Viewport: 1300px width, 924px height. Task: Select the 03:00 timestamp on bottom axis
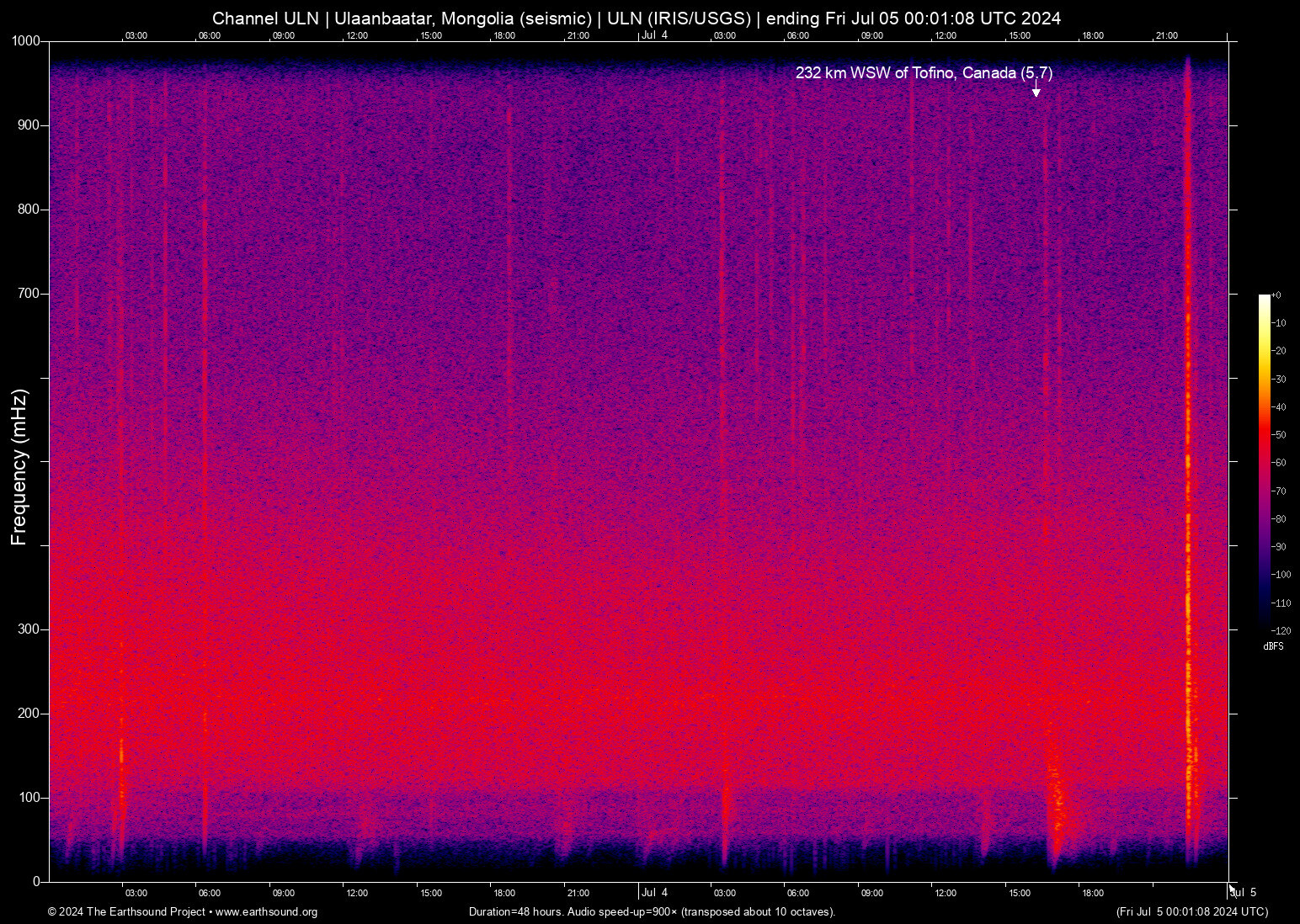136,893
